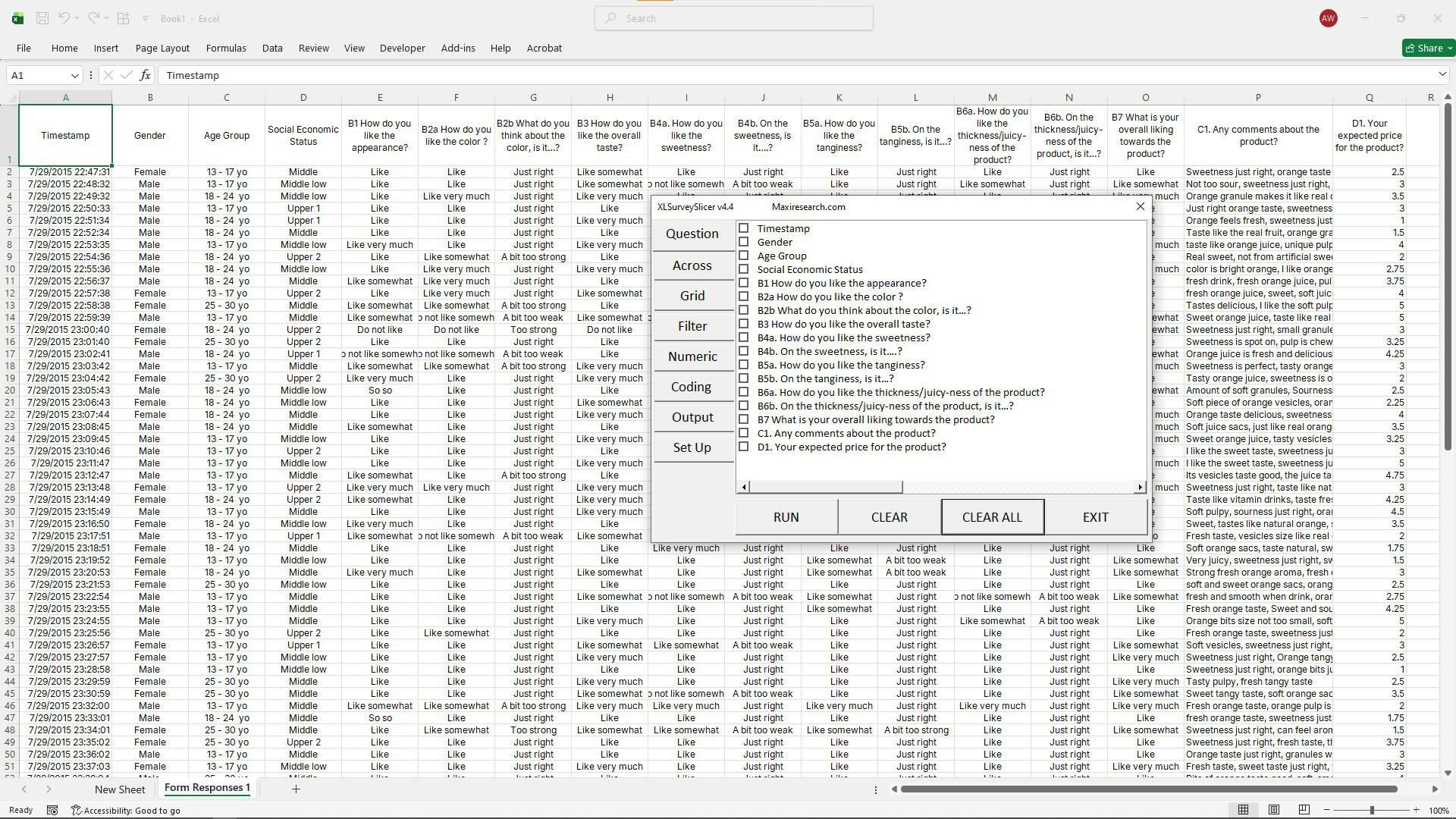Click the 100% zoom level text
This screenshot has width=1456, height=819.
tap(1439, 810)
